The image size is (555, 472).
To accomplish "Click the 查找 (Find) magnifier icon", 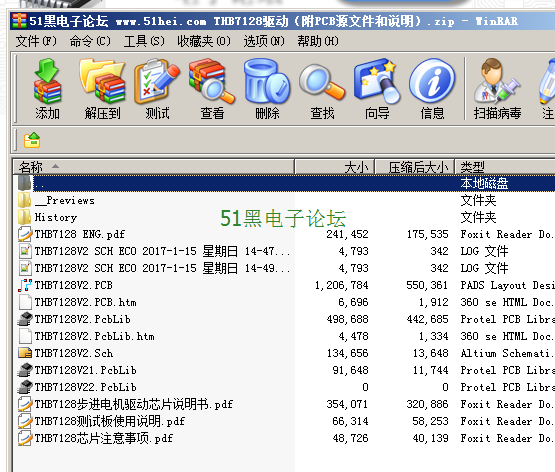I will (x=322, y=82).
